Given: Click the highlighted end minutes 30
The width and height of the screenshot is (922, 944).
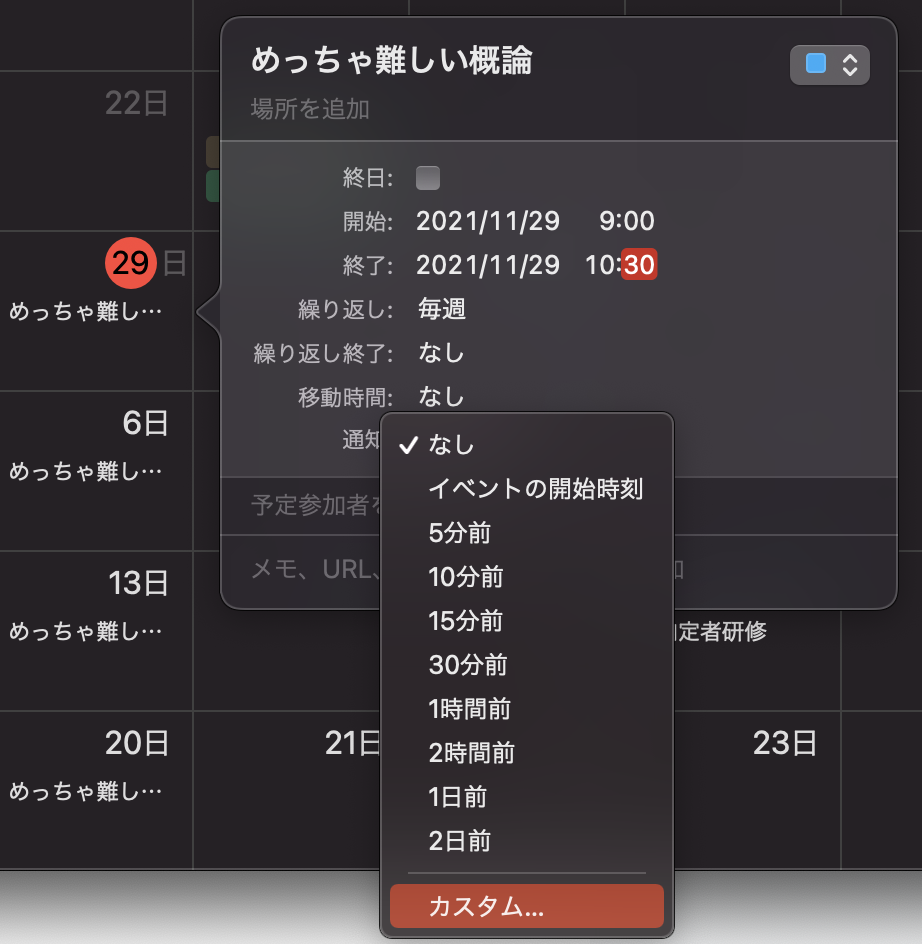Looking at the screenshot, I should pyautogui.click(x=639, y=265).
